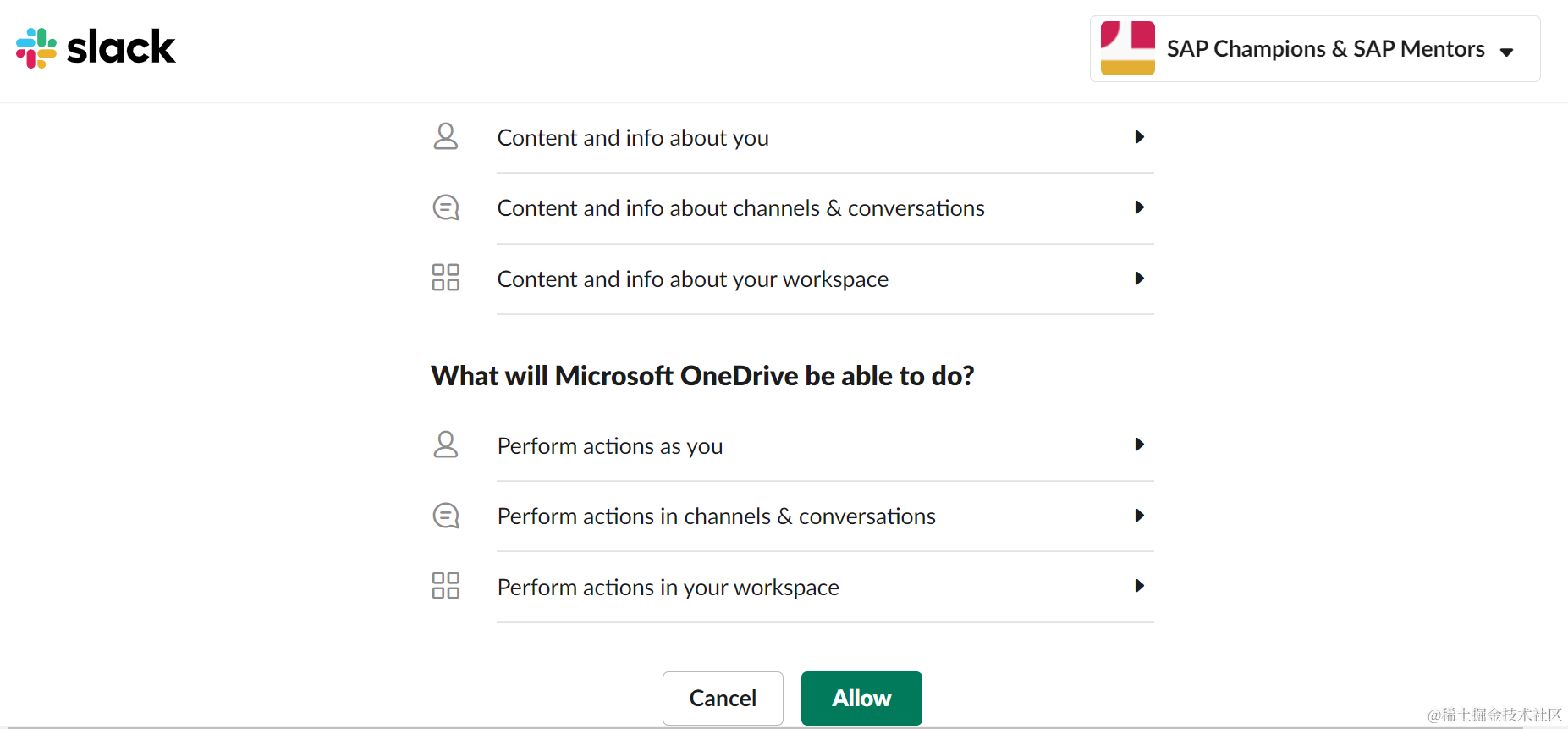Click grid icon beside workspace actions

click(x=446, y=586)
